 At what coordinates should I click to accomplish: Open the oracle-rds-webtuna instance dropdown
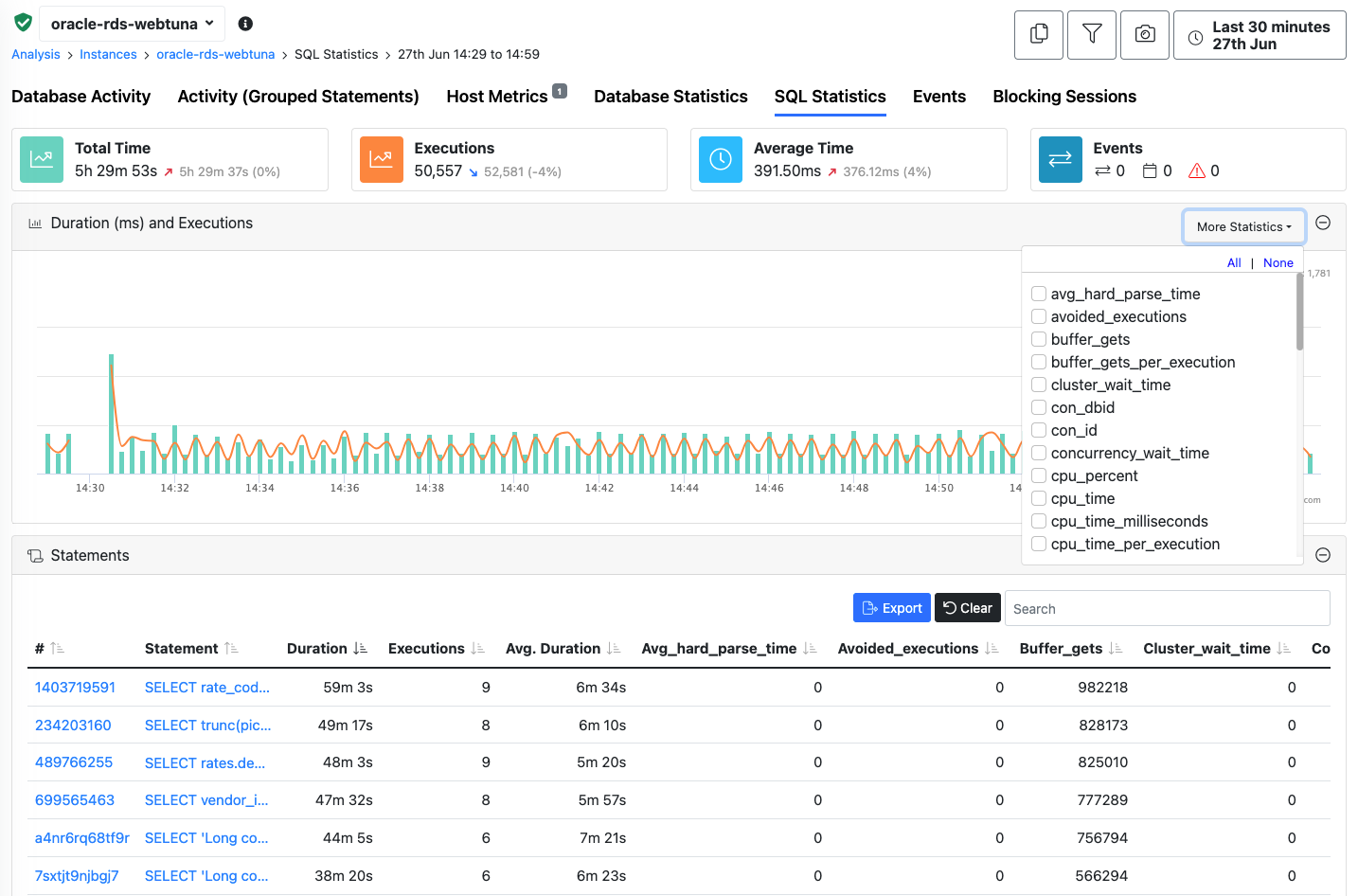coord(132,24)
